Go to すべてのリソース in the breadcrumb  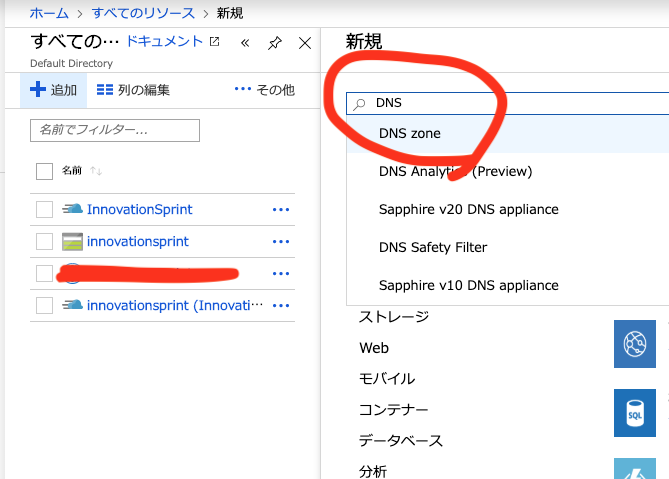[143, 13]
